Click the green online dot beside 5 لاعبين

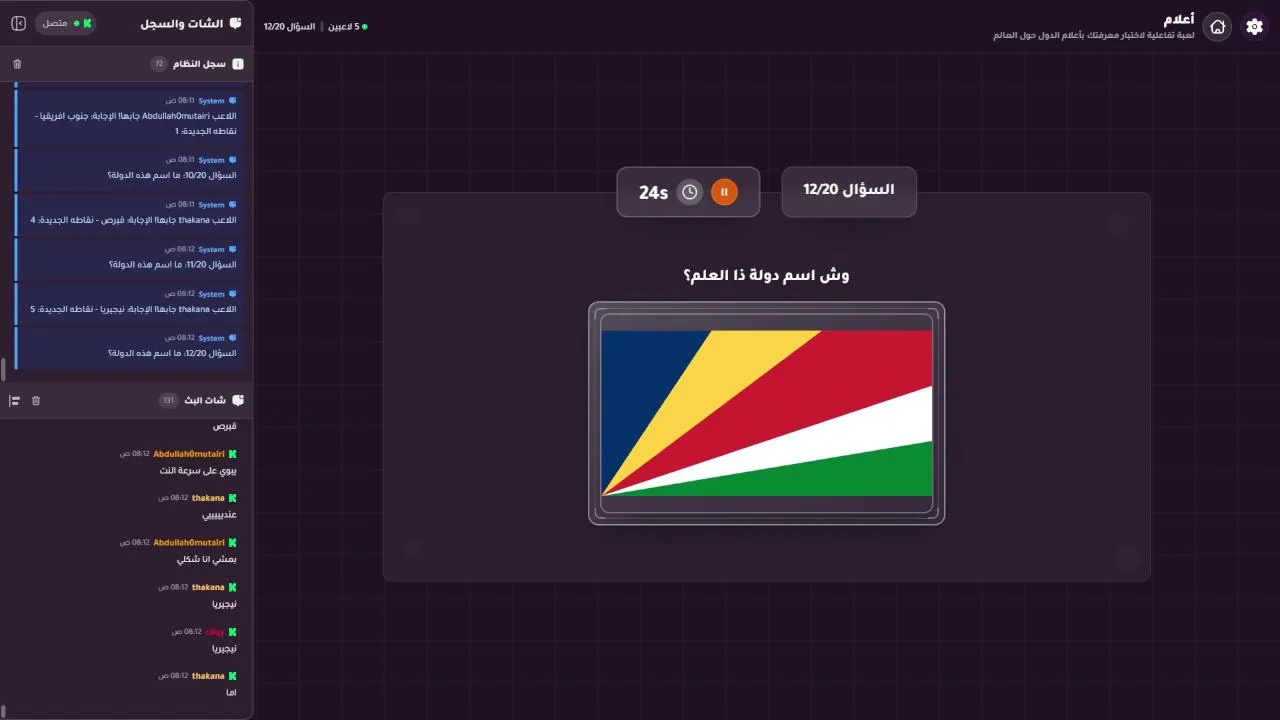(364, 26)
